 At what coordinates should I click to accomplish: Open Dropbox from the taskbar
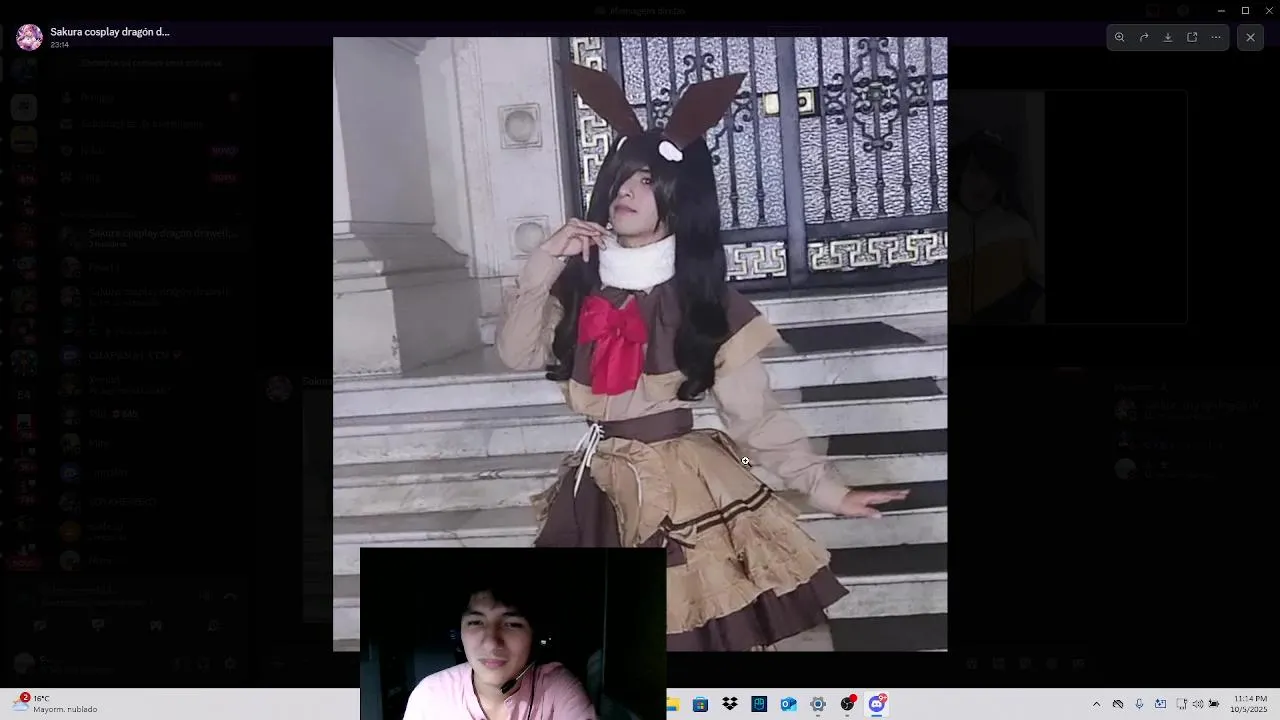pos(730,704)
